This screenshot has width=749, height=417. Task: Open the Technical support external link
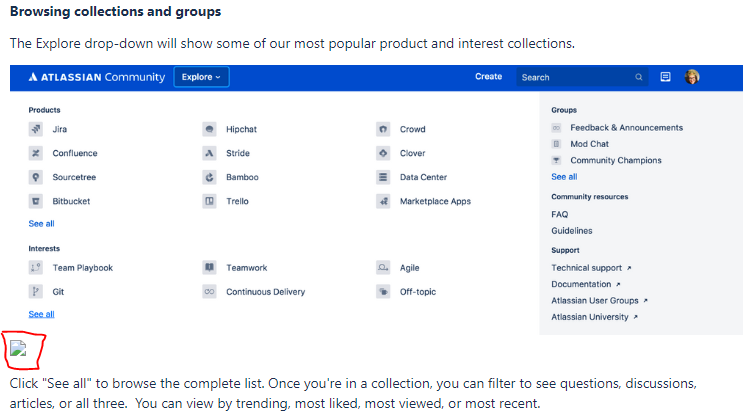click(591, 268)
